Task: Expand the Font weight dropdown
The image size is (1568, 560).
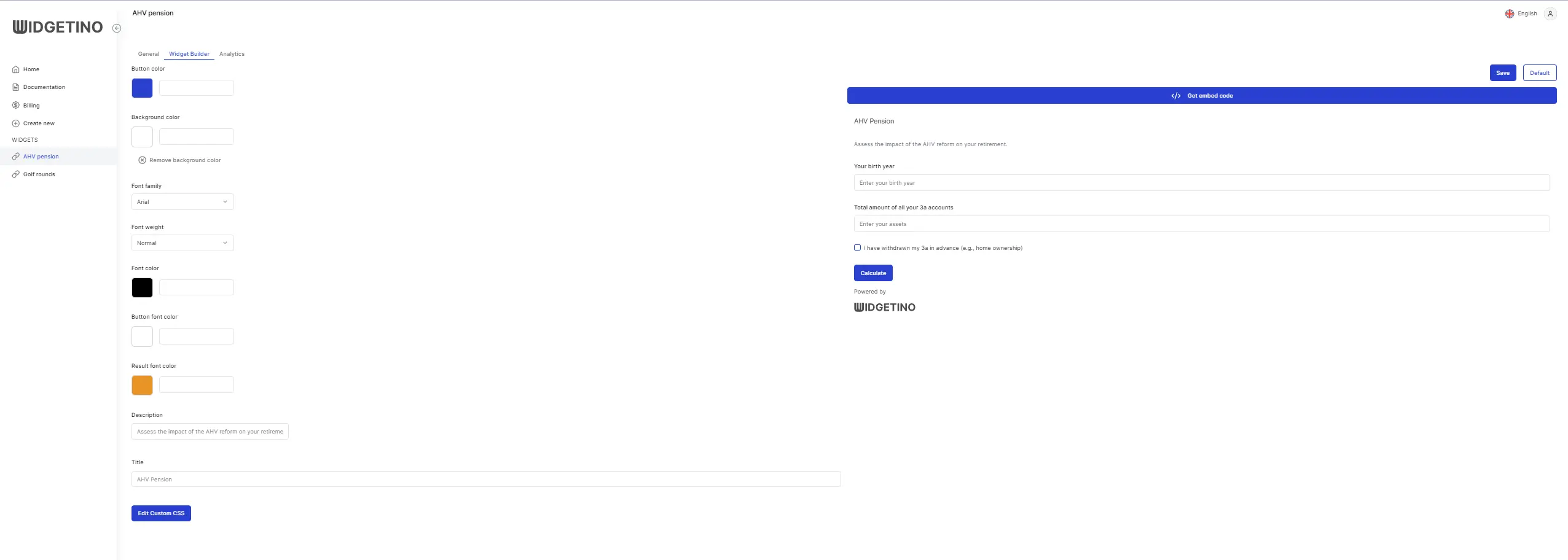Action: tap(182, 243)
